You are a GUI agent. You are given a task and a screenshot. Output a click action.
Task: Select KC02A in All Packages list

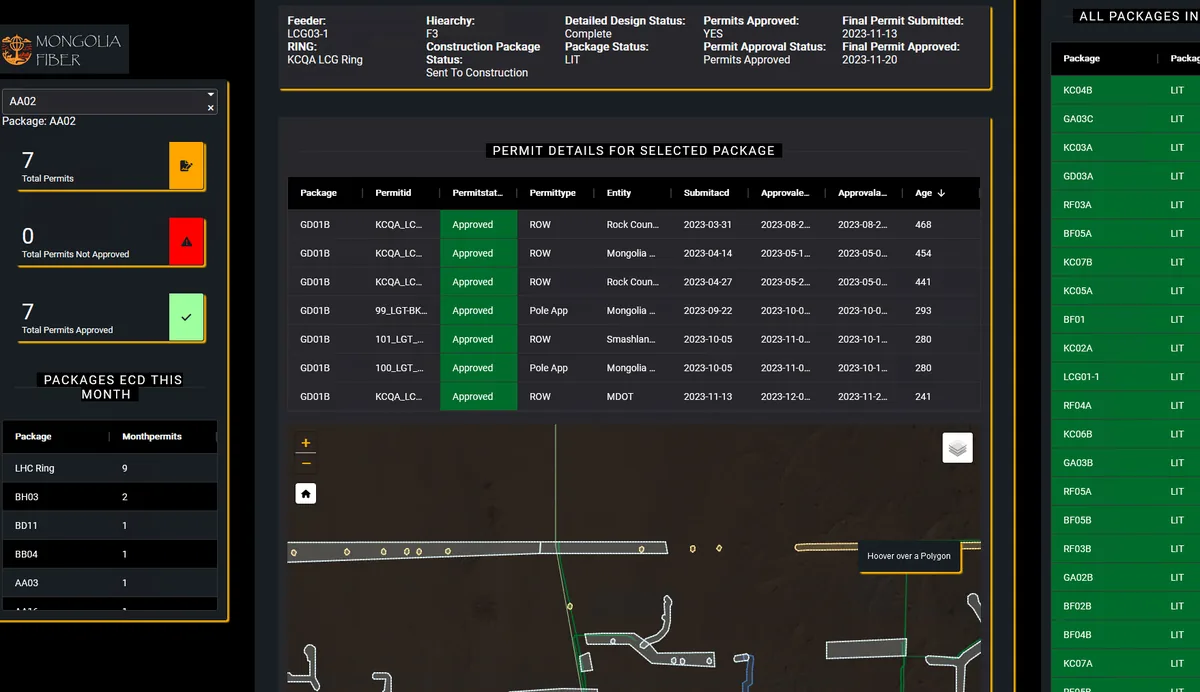(x=1125, y=348)
